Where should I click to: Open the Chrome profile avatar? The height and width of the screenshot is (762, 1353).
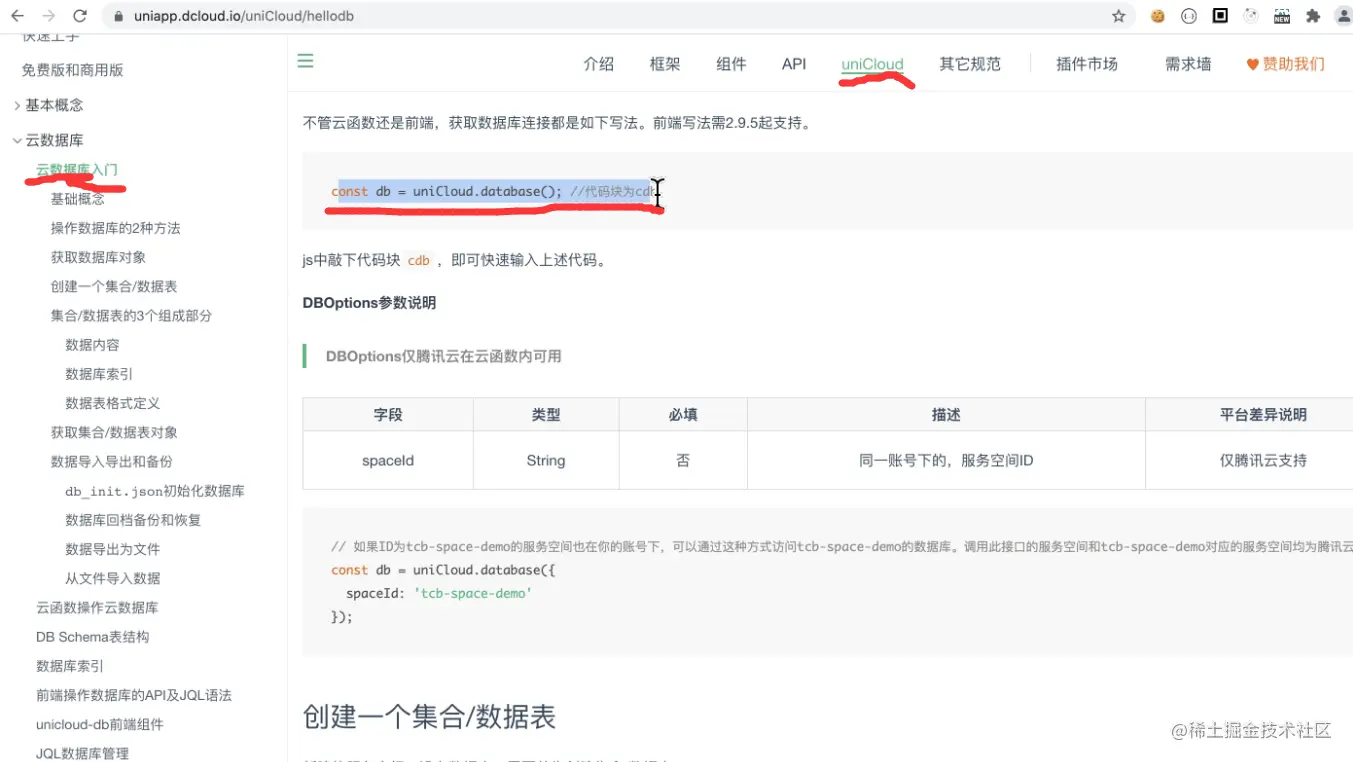pos(1343,16)
